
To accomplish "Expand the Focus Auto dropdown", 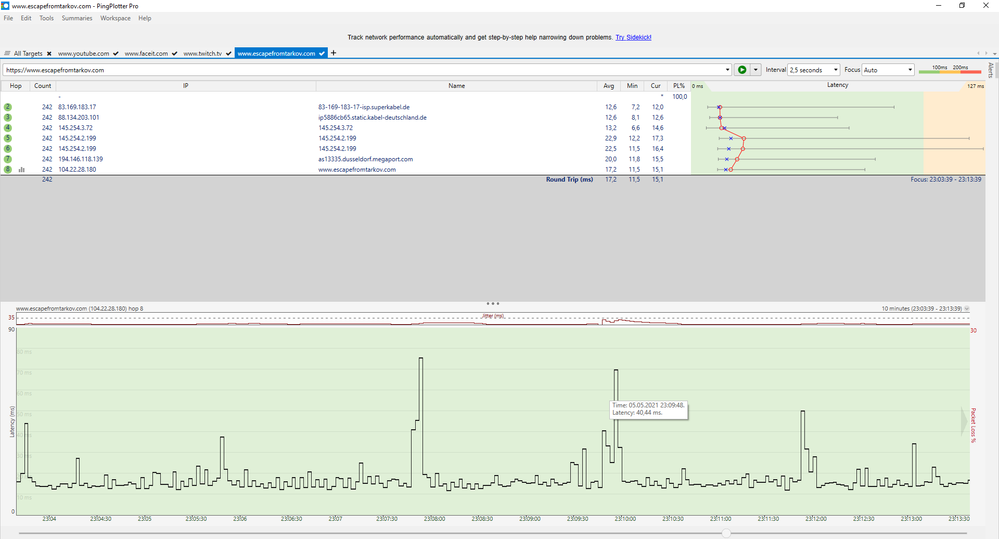I will click(888, 70).
